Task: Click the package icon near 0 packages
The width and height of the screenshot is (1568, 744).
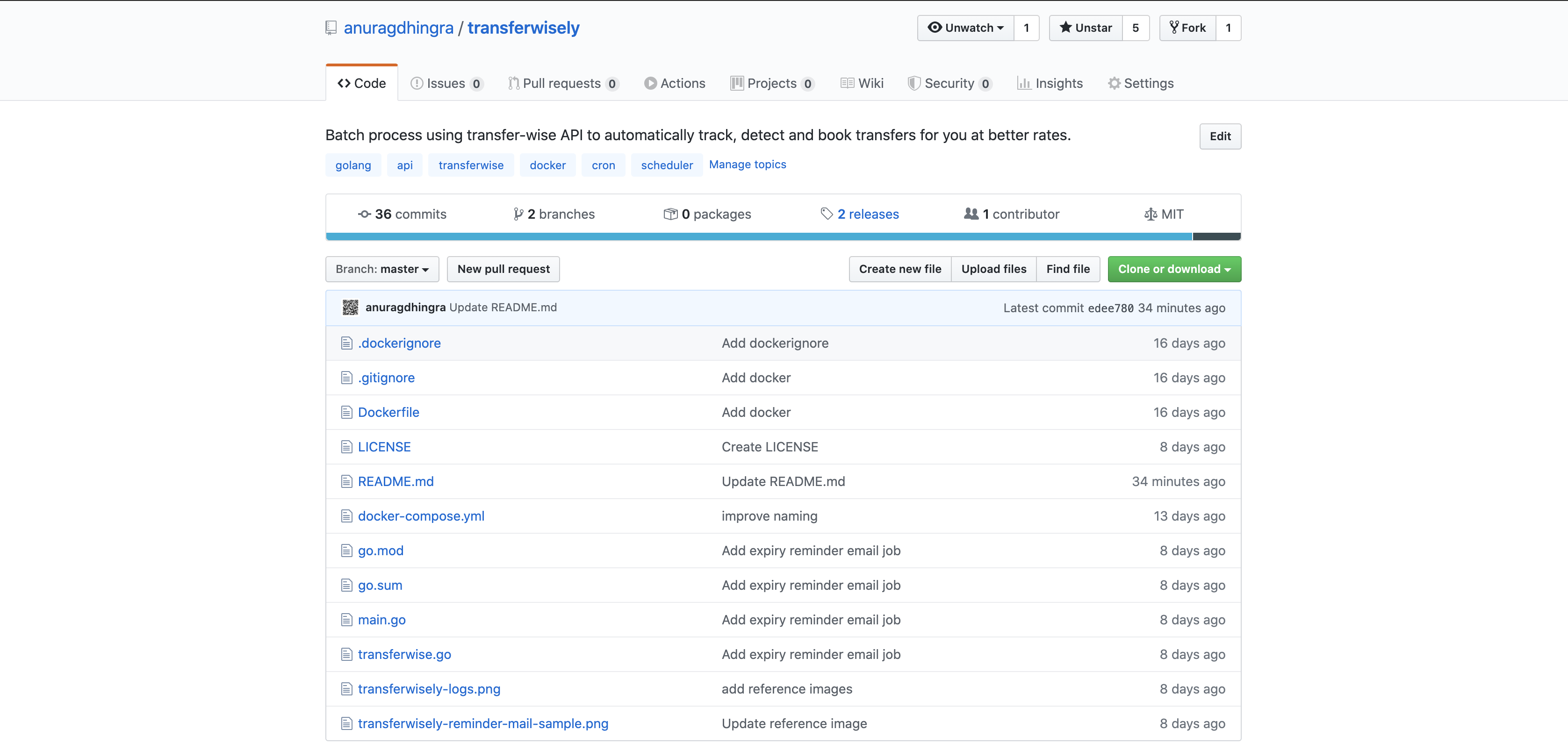Action: coord(671,214)
